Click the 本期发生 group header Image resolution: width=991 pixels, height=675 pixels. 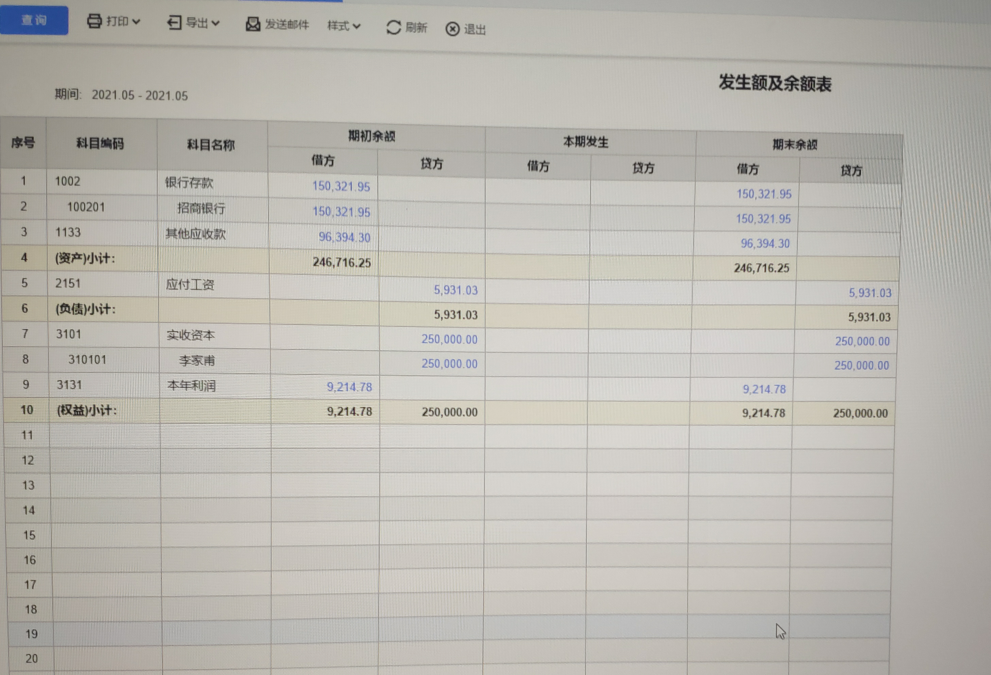[586, 142]
